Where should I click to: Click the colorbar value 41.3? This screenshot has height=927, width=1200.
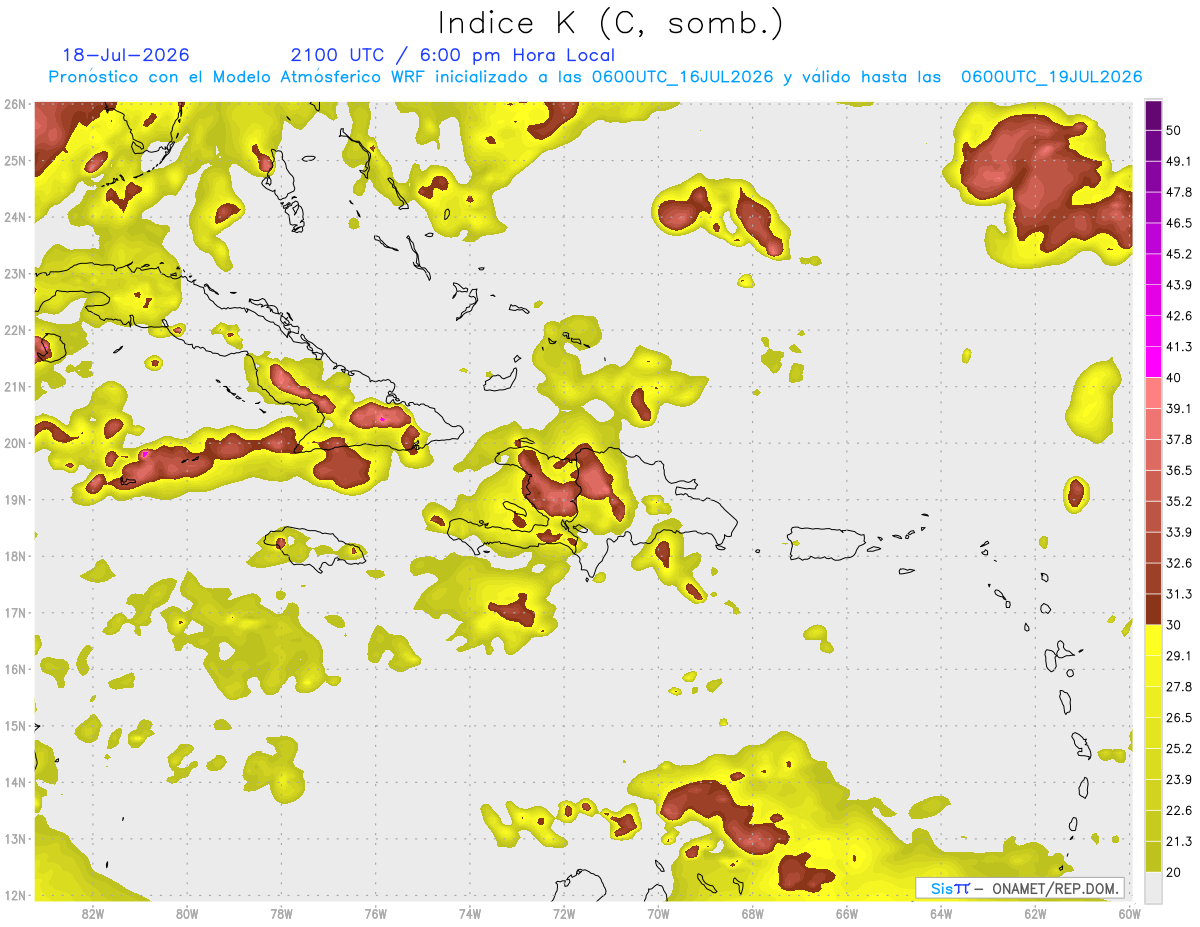coord(1178,347)
